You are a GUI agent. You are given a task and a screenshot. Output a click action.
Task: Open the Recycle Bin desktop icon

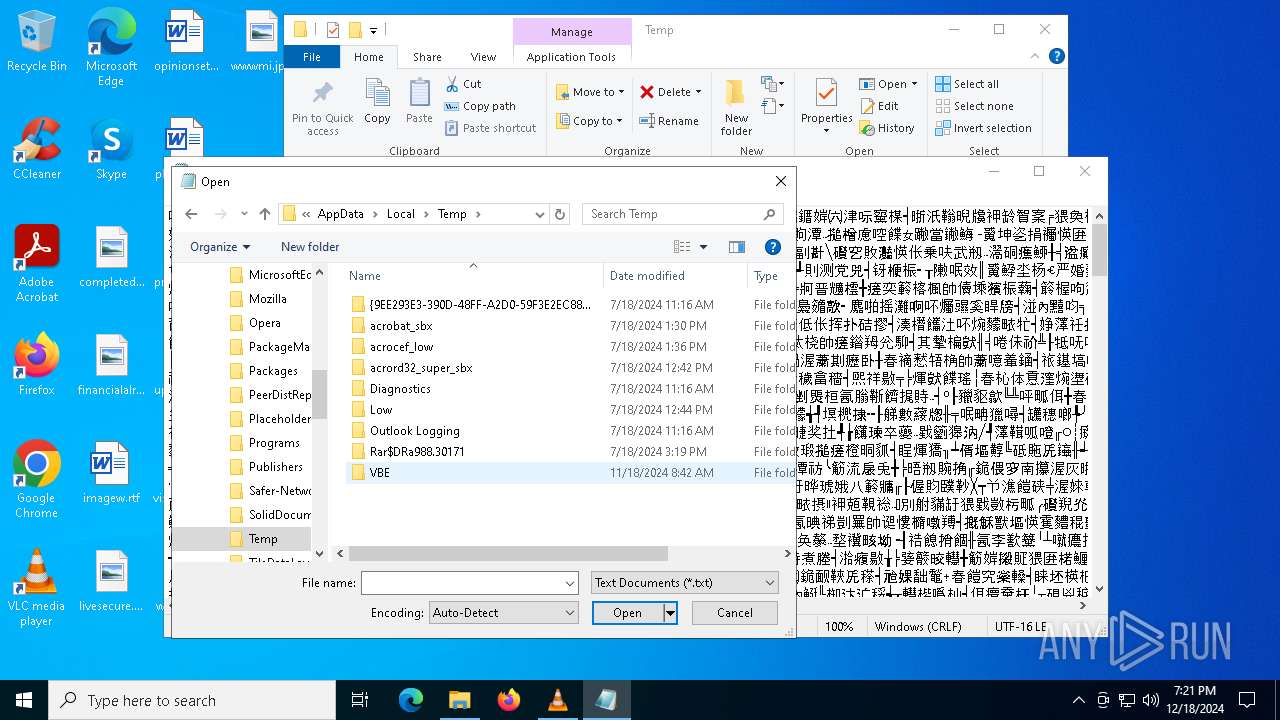[x=37, y=41]
